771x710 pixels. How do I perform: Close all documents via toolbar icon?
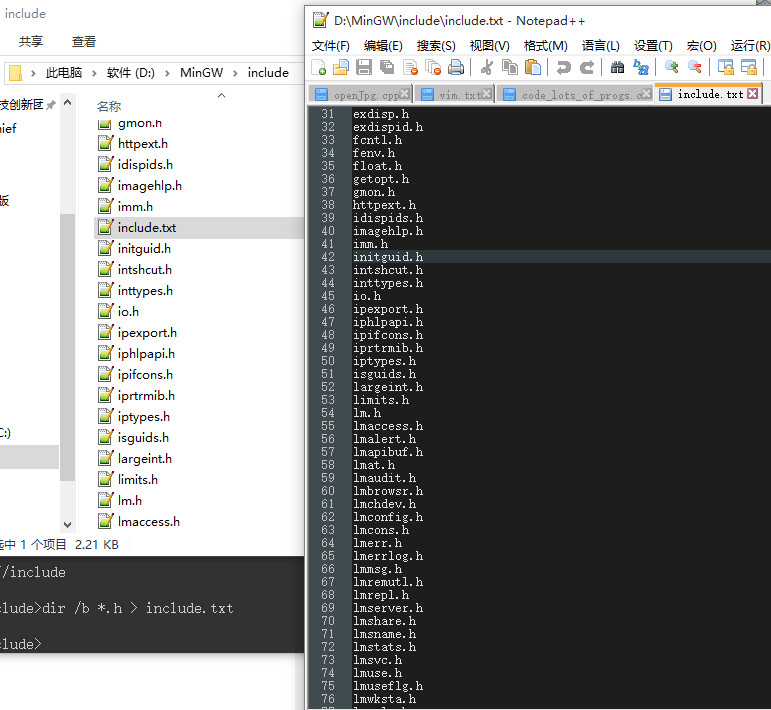pos(433,67)
